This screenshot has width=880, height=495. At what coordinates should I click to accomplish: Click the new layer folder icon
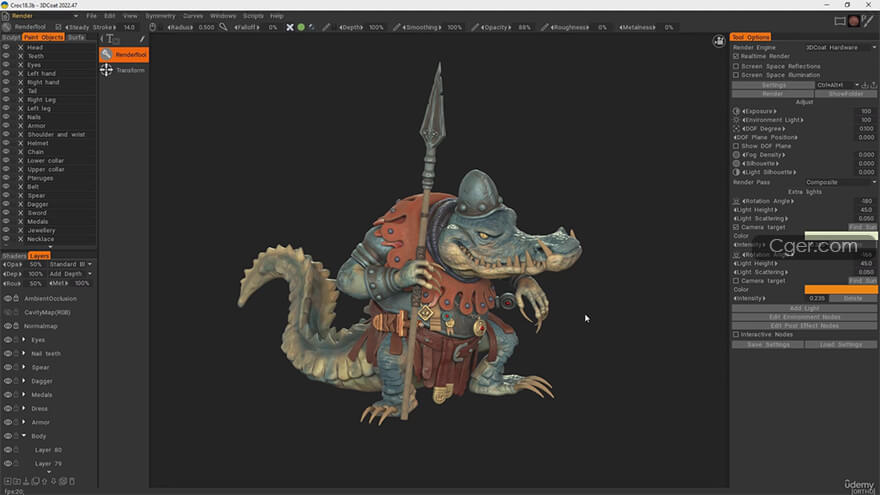pyautogui.click(x=17, y=481)
